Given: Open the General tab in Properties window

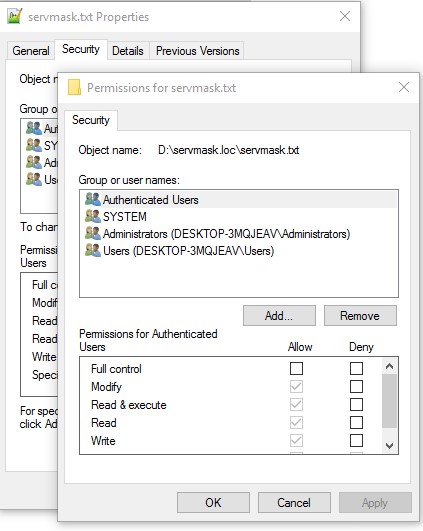Looking at the screenshot, I should click(x=31, y=51).
